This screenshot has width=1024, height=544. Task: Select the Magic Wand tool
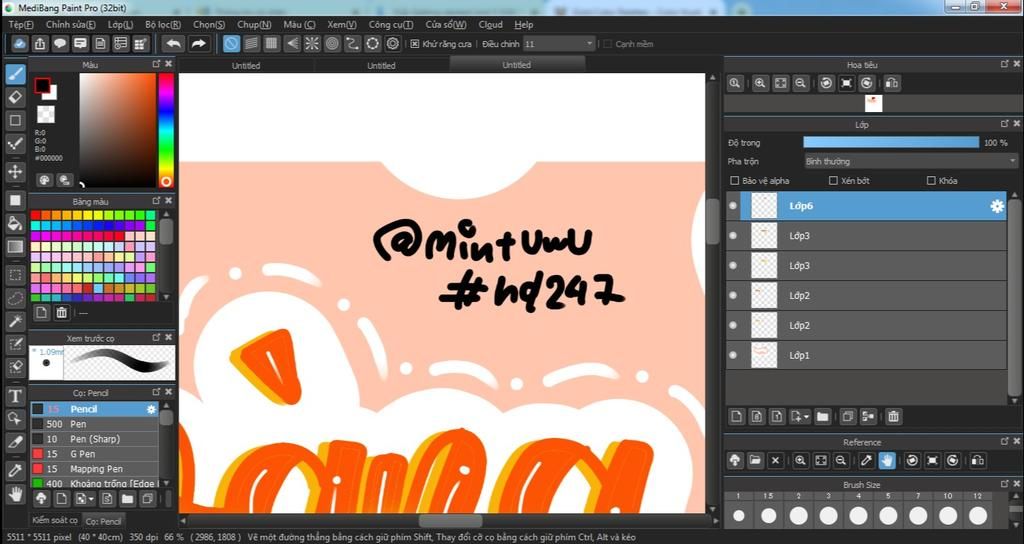[x=16, y=321]
